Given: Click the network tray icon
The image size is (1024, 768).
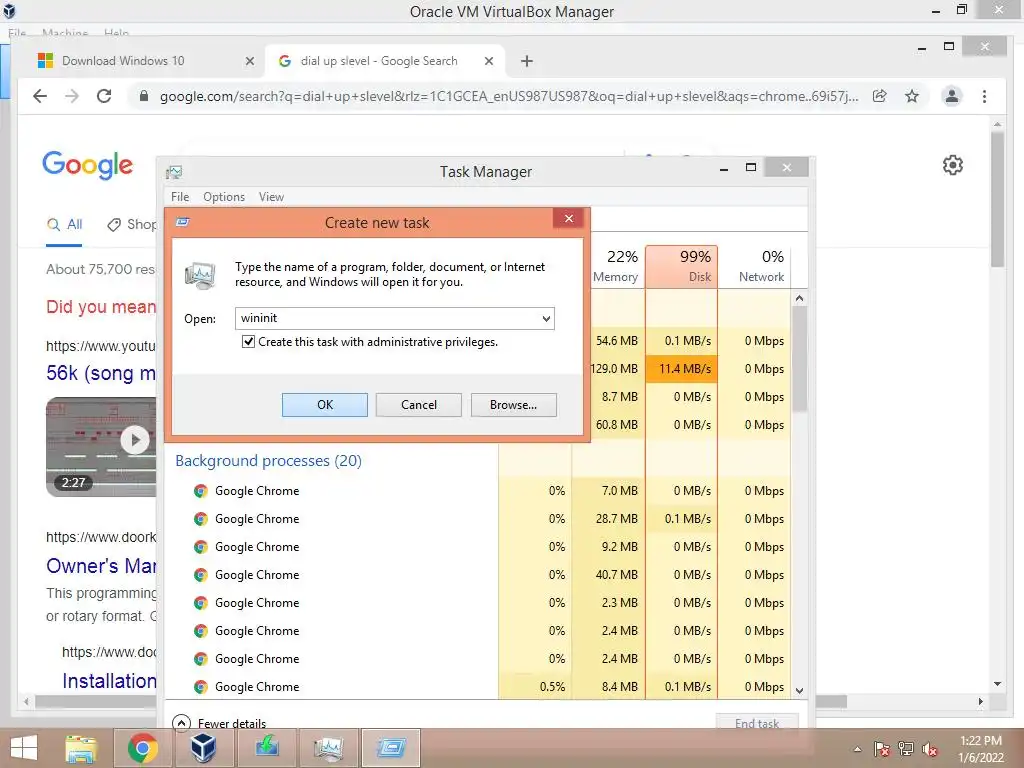Looking at the screenshot, I should (906, 749).
